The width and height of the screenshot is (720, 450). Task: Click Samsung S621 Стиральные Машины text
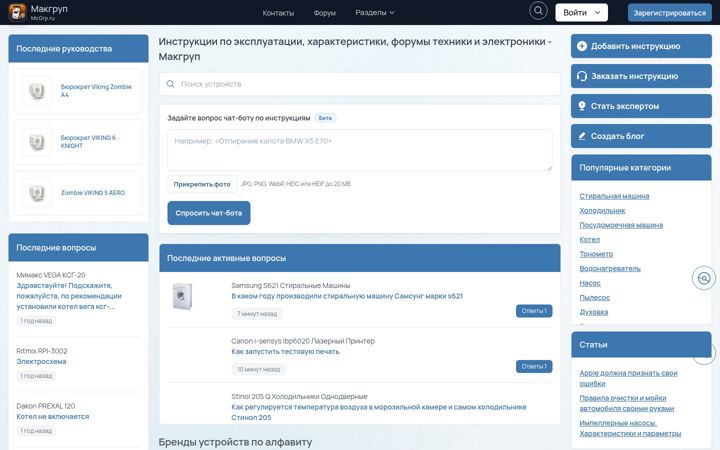click(x=291, y=286)
